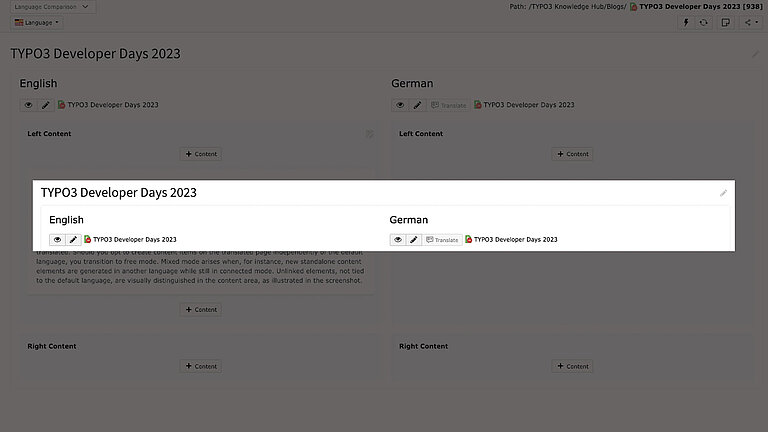The width and height of the screenshot is (768, 432).
Task: Click pencil icon at right of highlighted page title
Action: (x=724, y=193)
